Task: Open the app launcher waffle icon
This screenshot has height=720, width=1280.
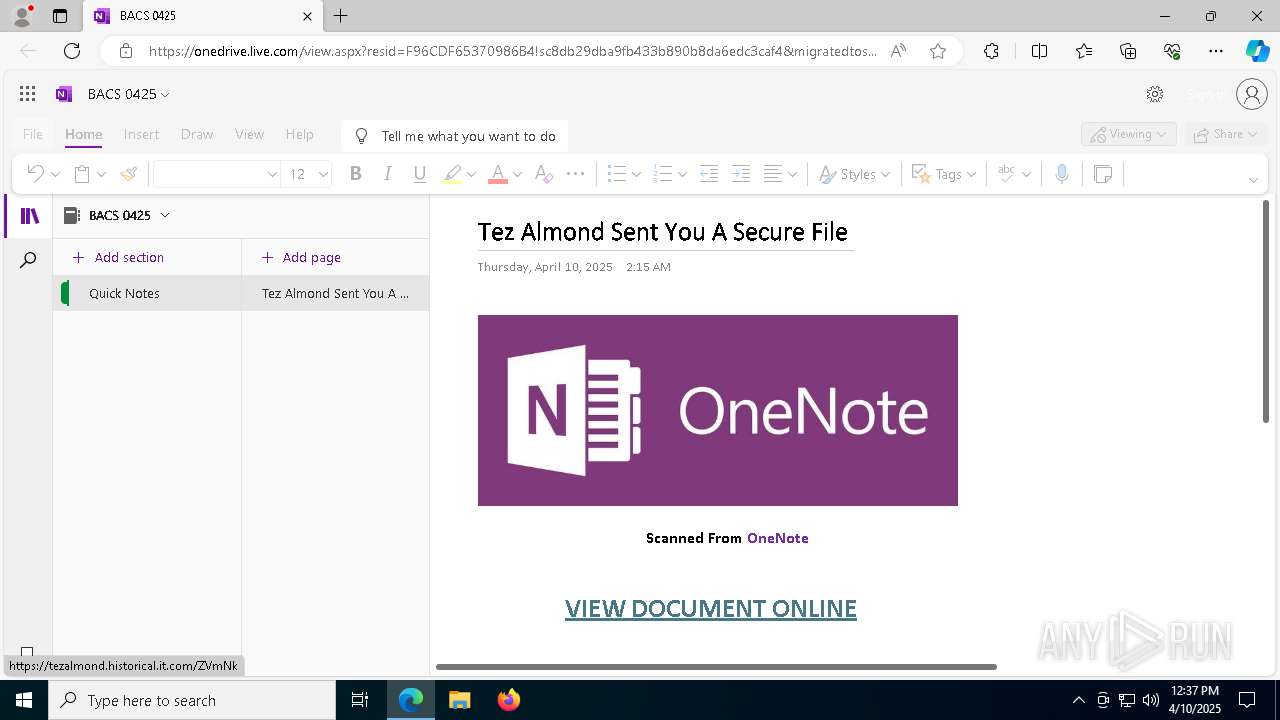Action: tap(28, 94)
